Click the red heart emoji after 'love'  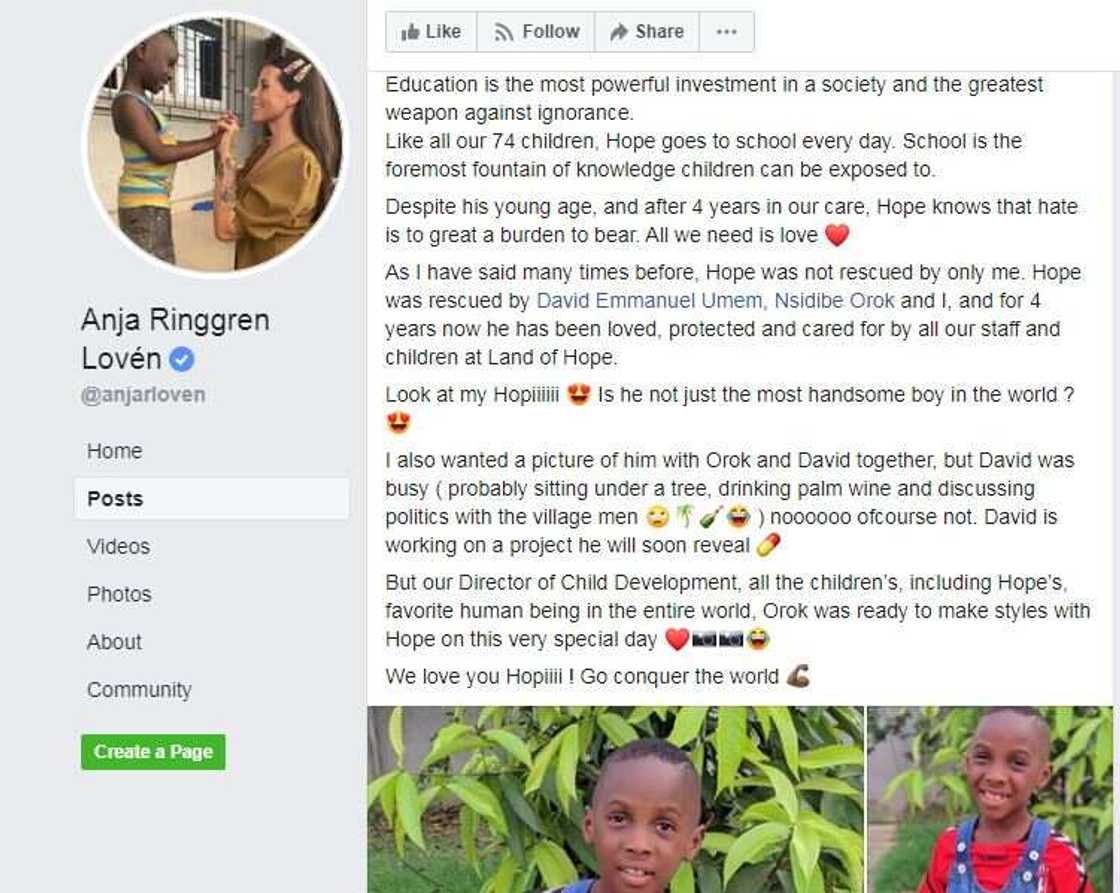pyautogui.click(x=837, y=235)
